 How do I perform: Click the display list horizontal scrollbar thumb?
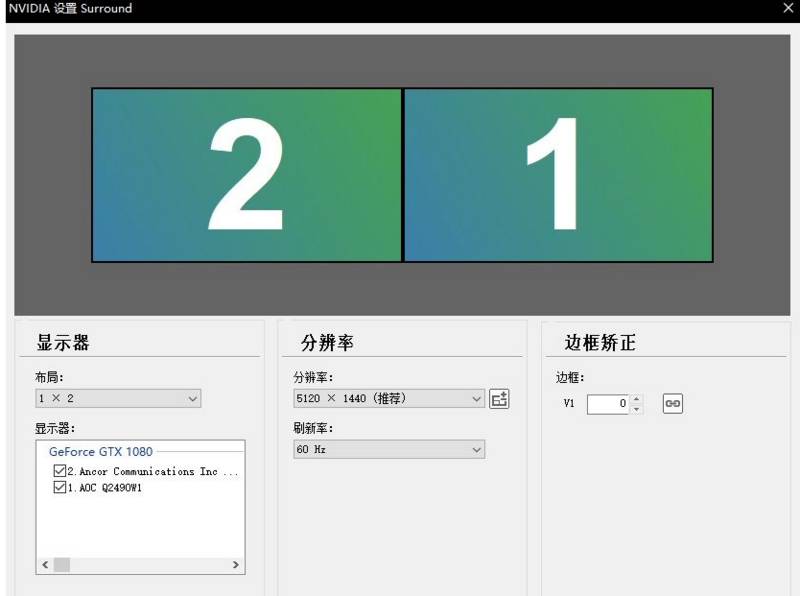(x=62, y=565)
